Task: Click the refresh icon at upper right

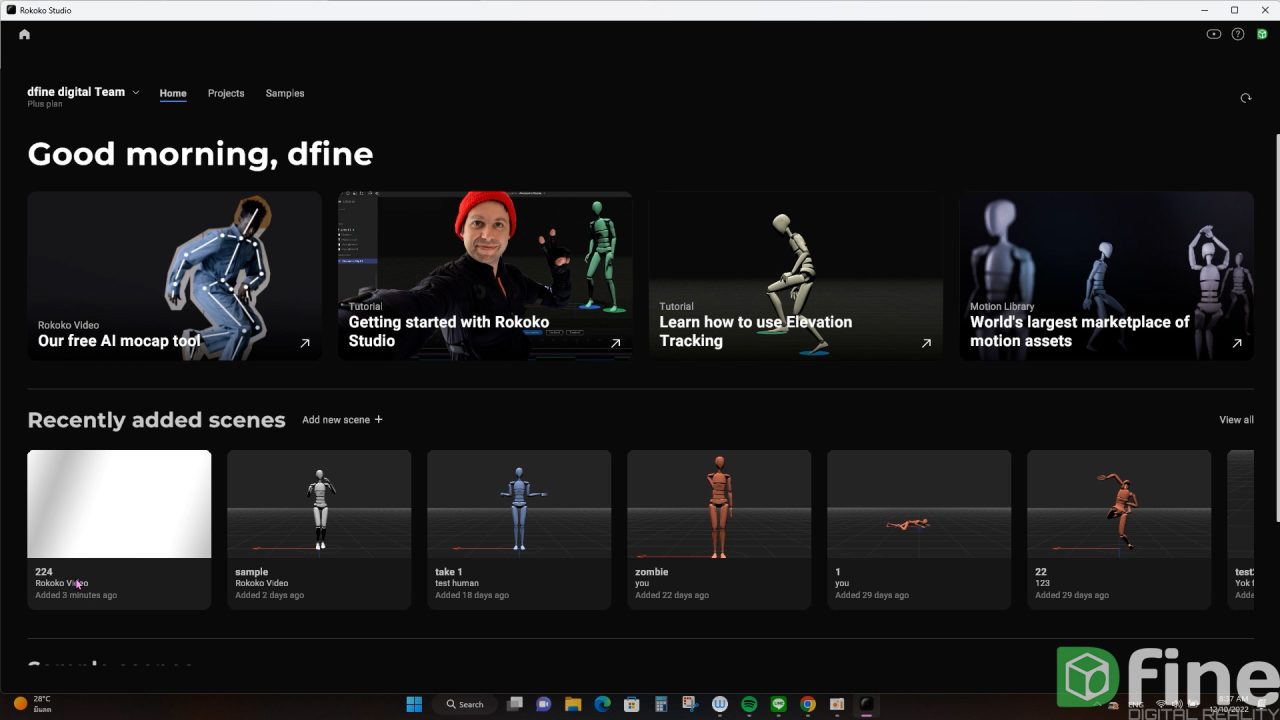Action: point(1246,98)
